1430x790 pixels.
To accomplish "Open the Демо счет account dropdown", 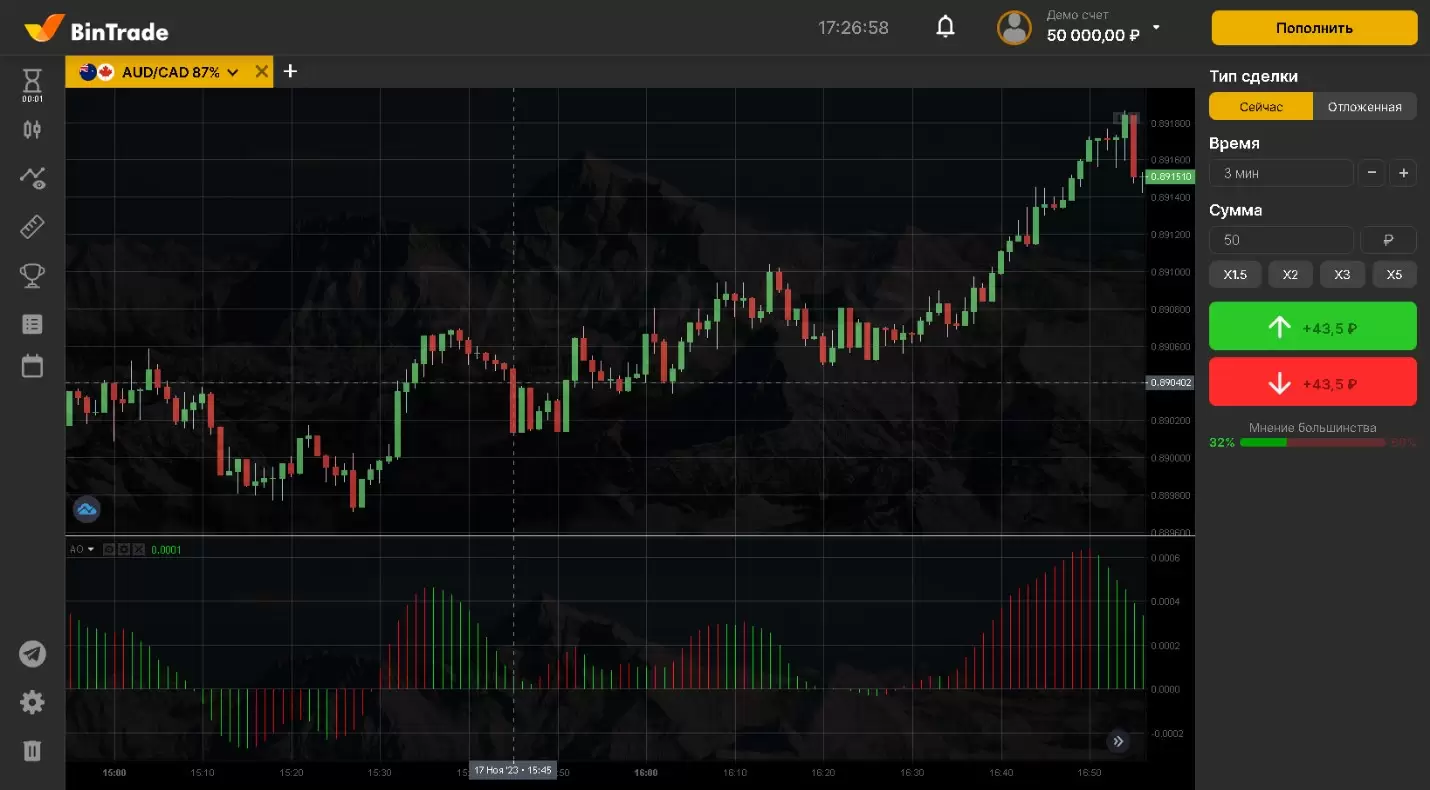I will point(1157,27).
